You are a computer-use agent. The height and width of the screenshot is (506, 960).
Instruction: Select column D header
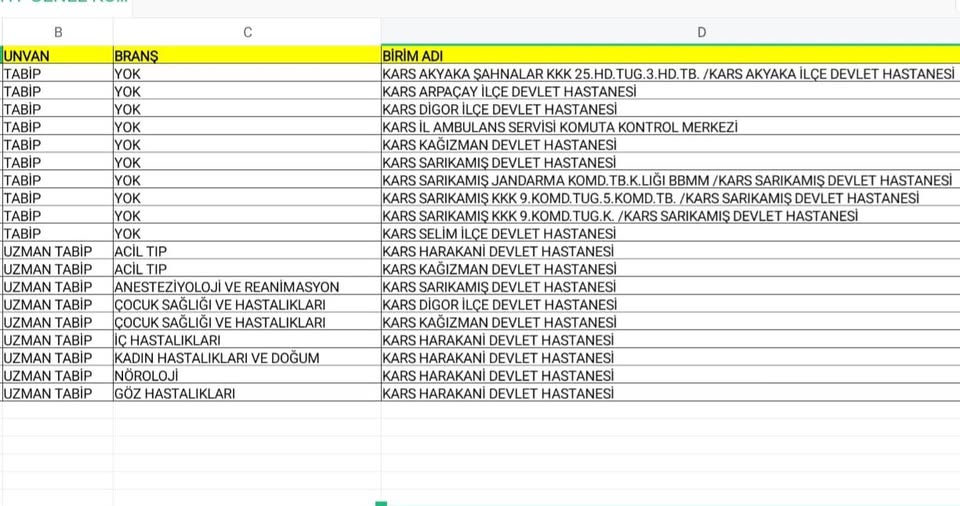click(670, 32)
